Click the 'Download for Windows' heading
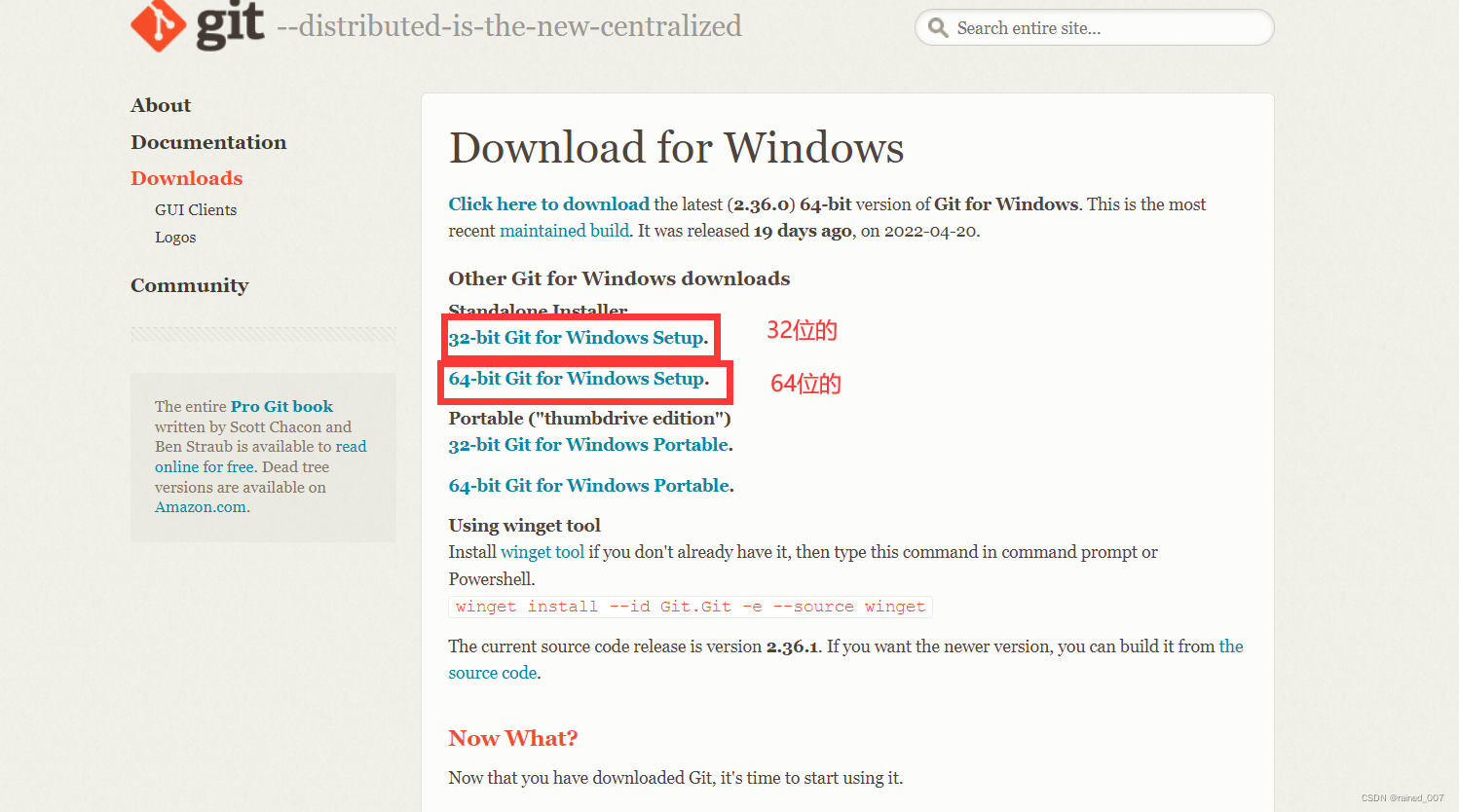Viewport: 1459px width, 812px height. tap(676, 148)
